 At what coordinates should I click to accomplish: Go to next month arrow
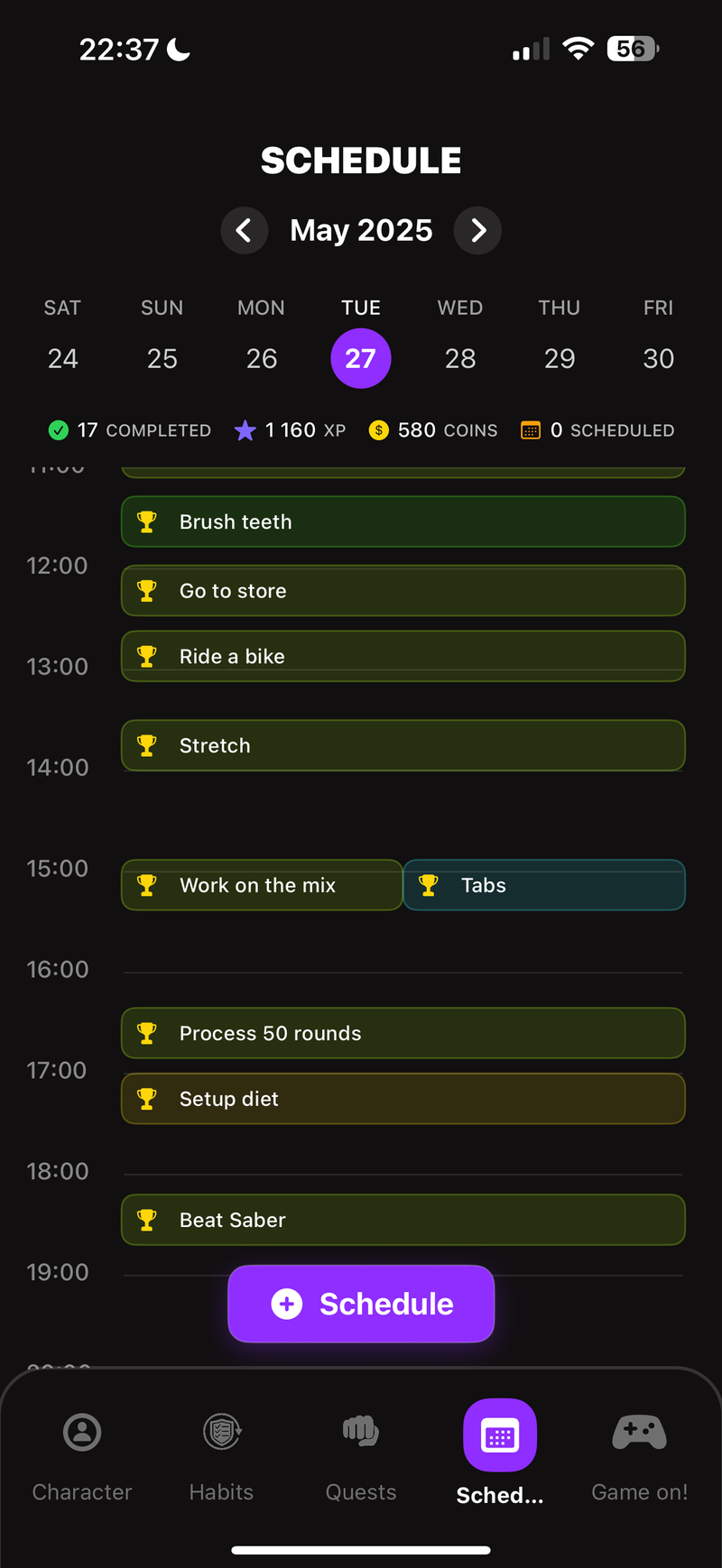pyautogui.click(x=478, y=231)
